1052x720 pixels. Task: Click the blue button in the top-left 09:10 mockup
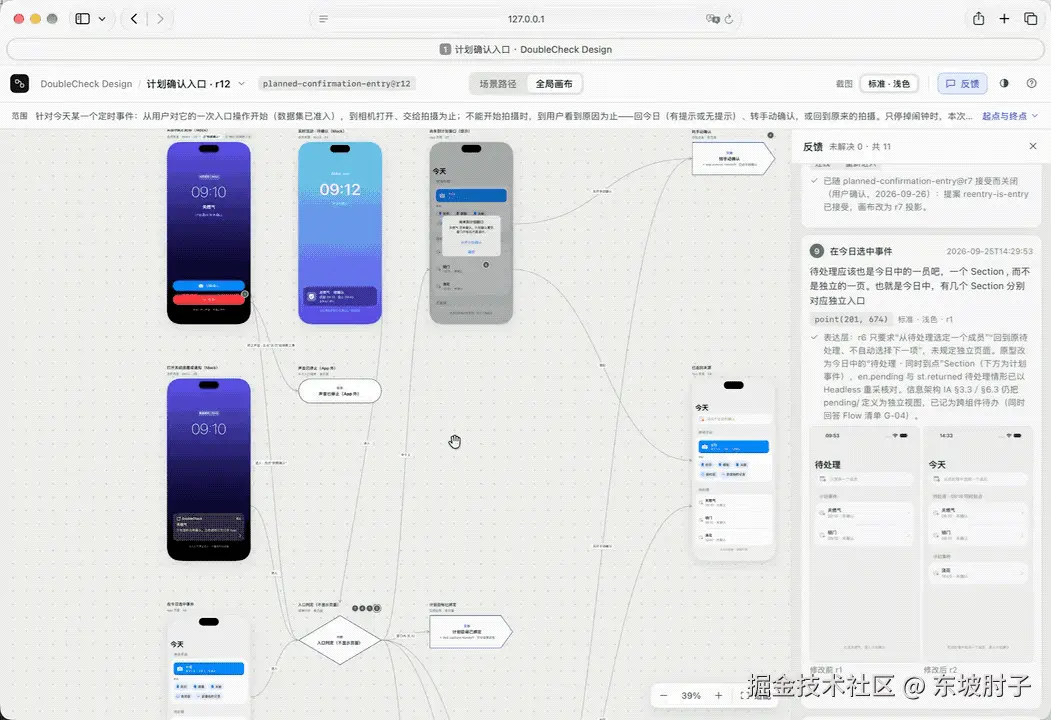[209, 285]
